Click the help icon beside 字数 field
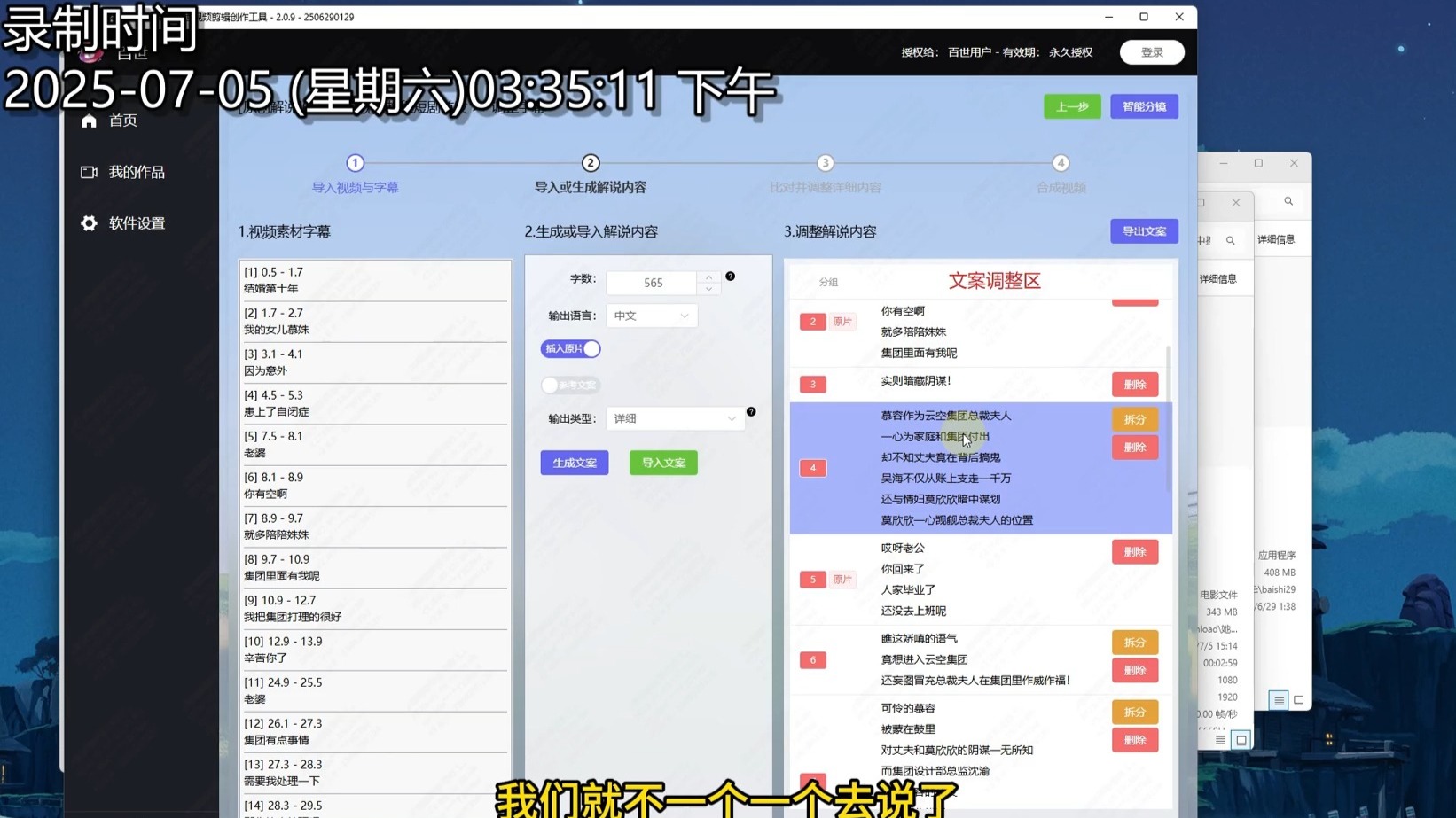The image size is (1456, 818). [730, 276]
